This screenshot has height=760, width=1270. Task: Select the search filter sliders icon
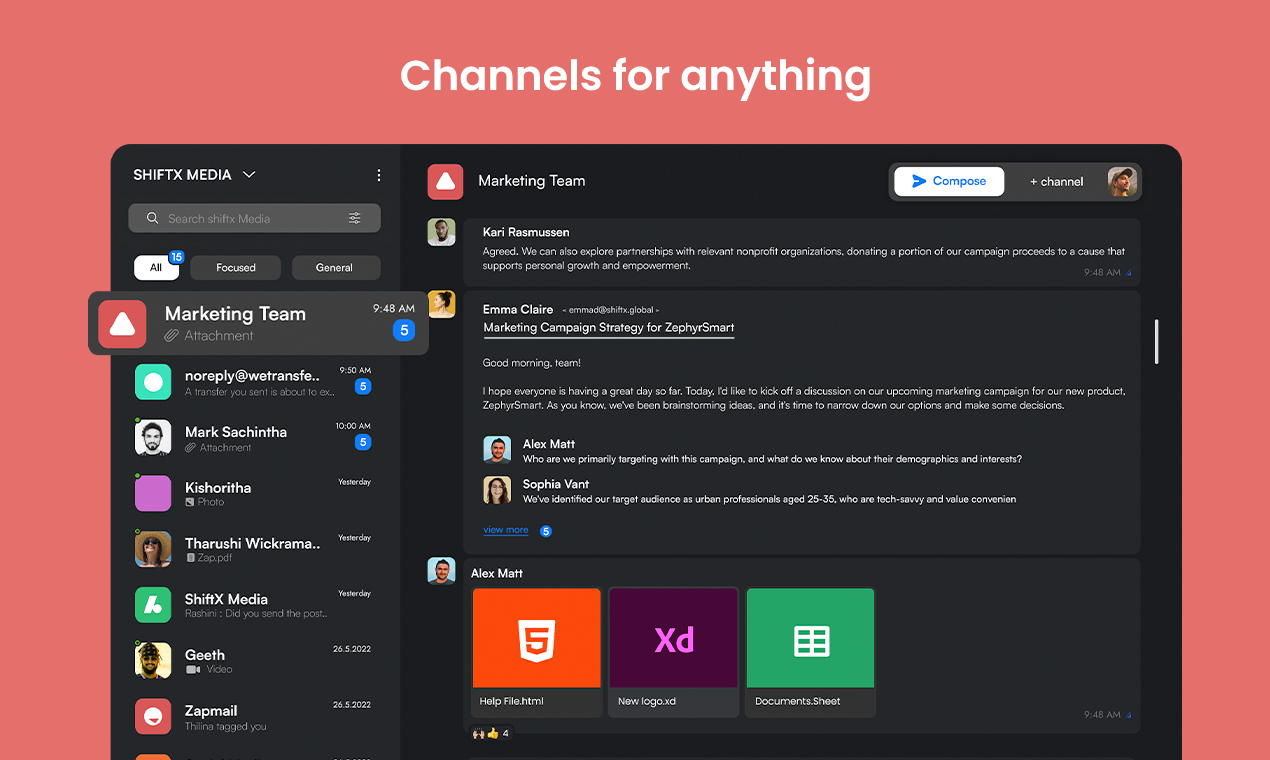pyautogui.click(x=355, y=218)
